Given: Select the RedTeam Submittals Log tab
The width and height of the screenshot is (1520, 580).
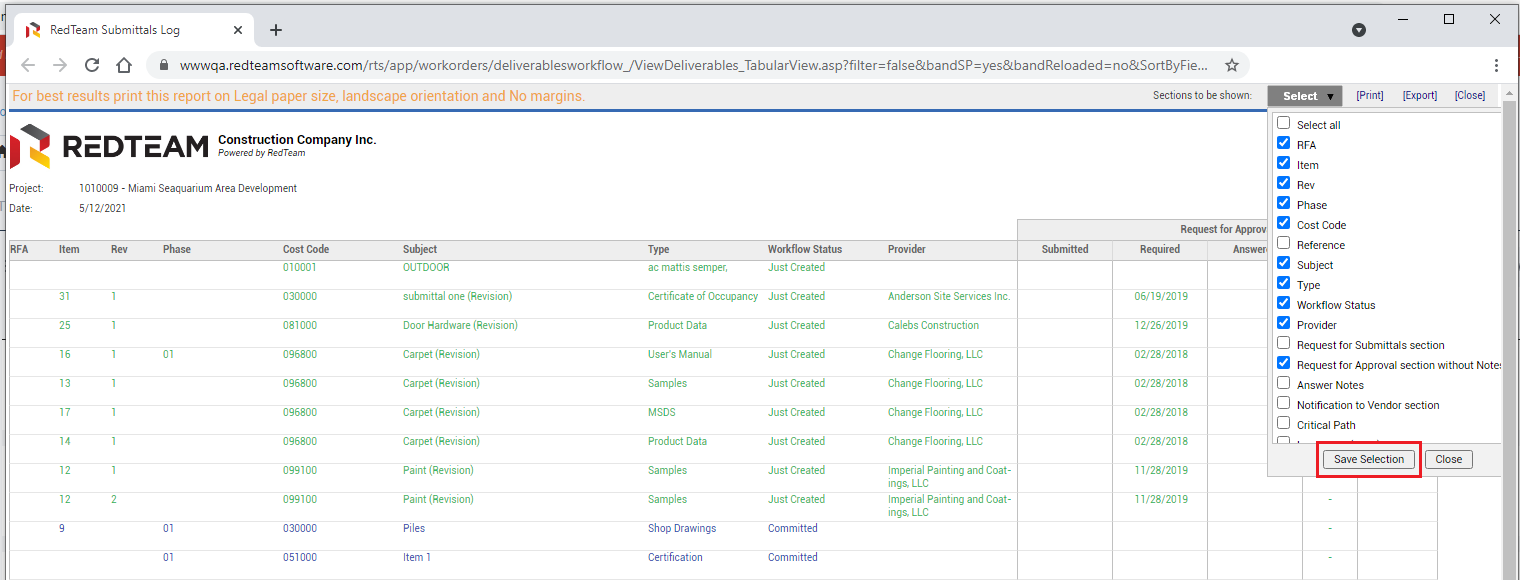Looking at the screenshot, I should (x=120, y=30).
